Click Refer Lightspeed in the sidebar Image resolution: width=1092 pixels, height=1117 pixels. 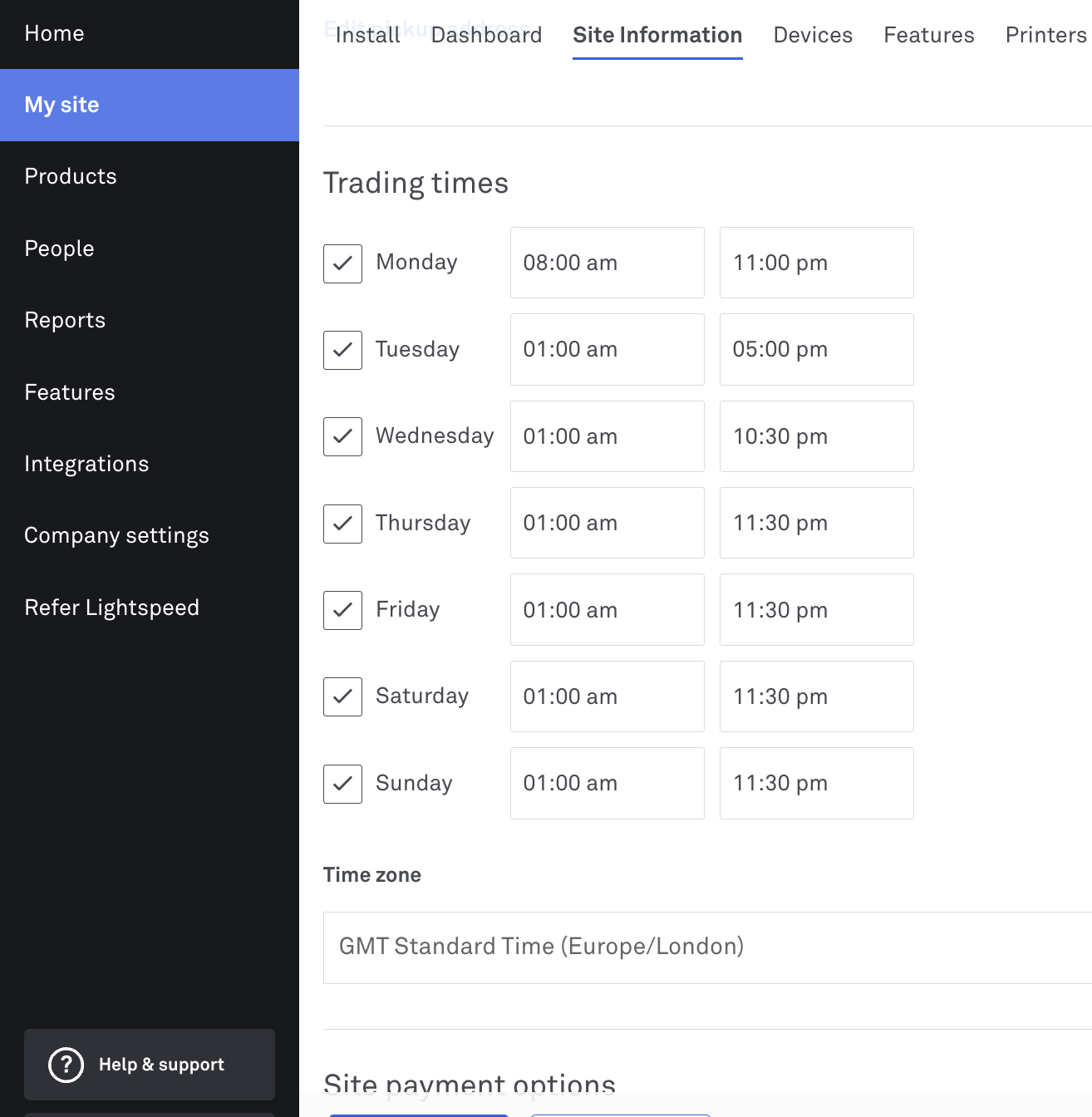(150, 608)
